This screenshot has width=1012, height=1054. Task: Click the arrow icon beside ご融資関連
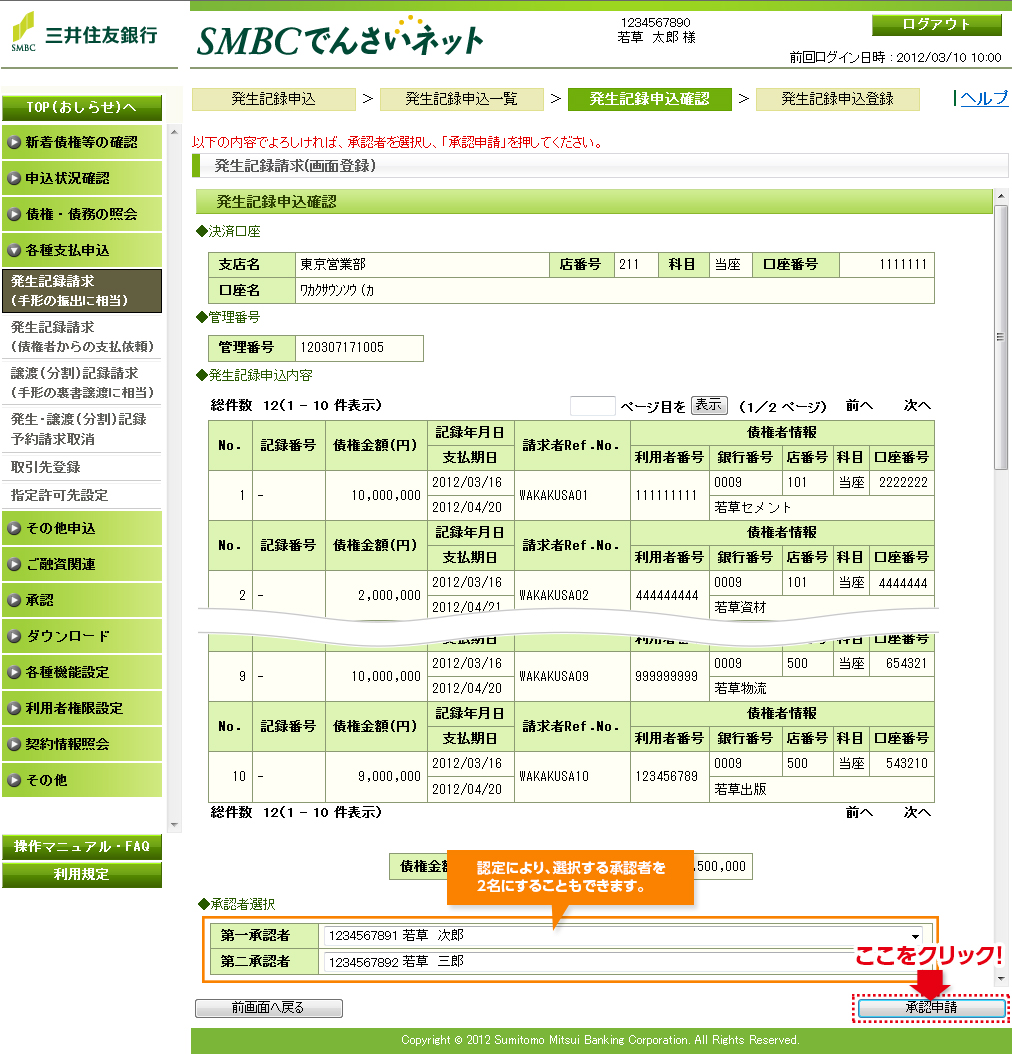[x=14, y=564]
